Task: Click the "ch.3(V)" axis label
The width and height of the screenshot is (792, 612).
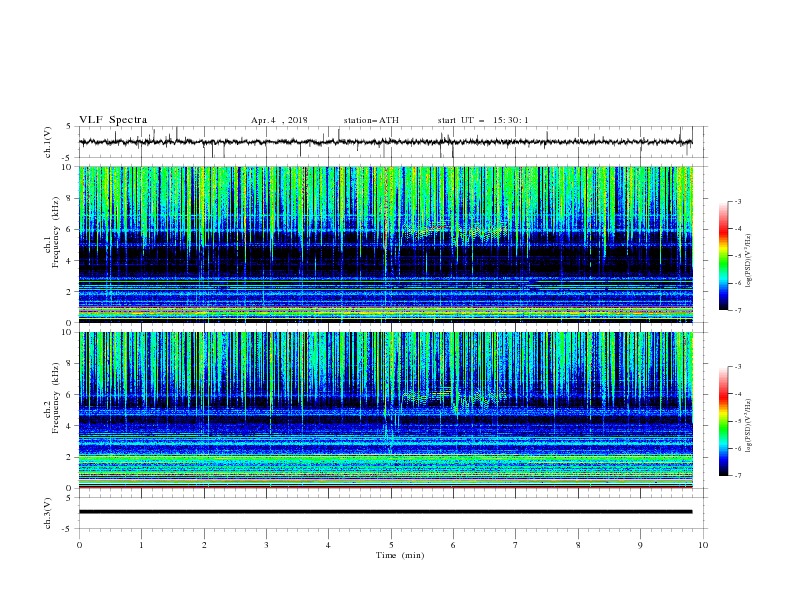Action: [x=48, y=513]
